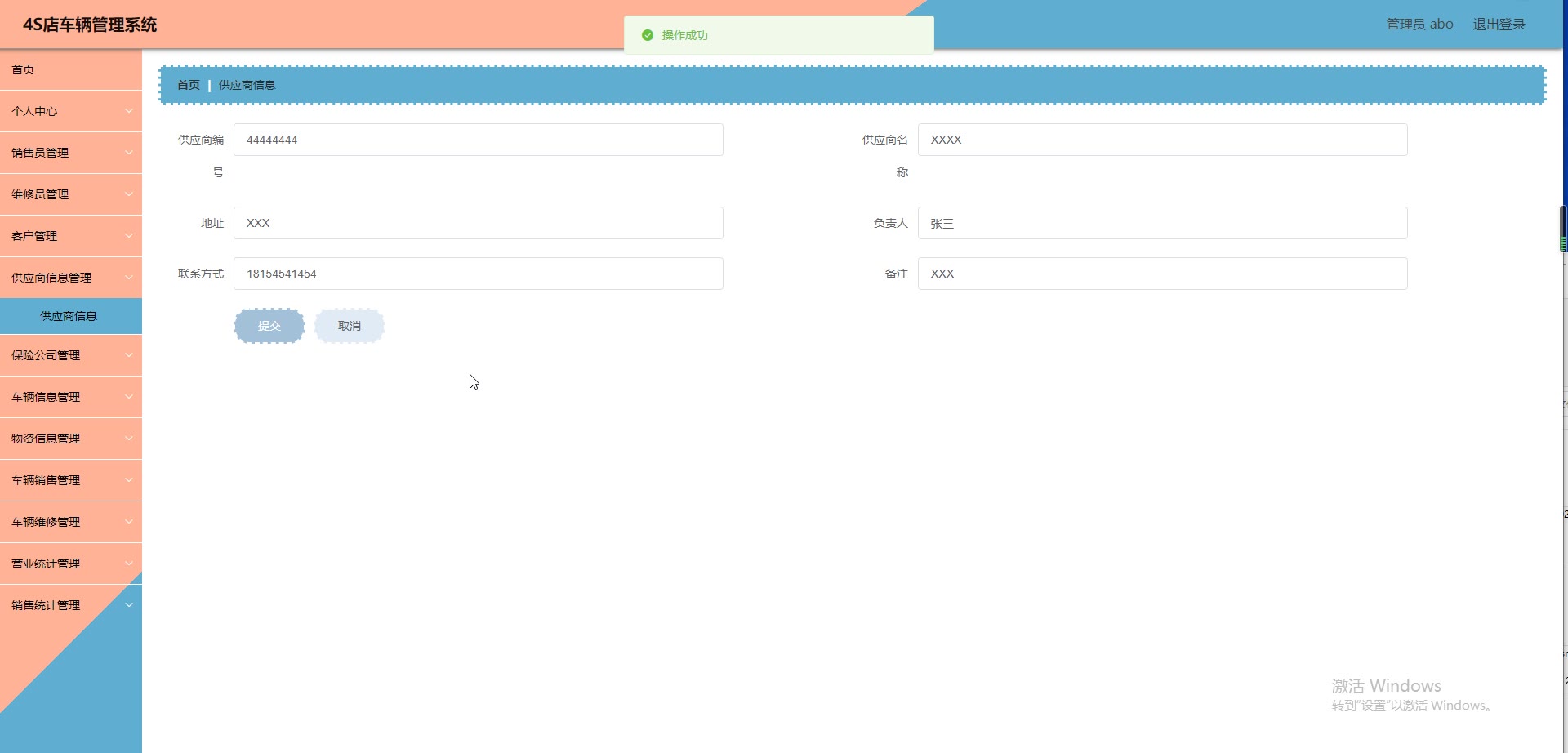Click the 提交 submit button
Screen dimensions: 1568x753
[x=269, y=326]
